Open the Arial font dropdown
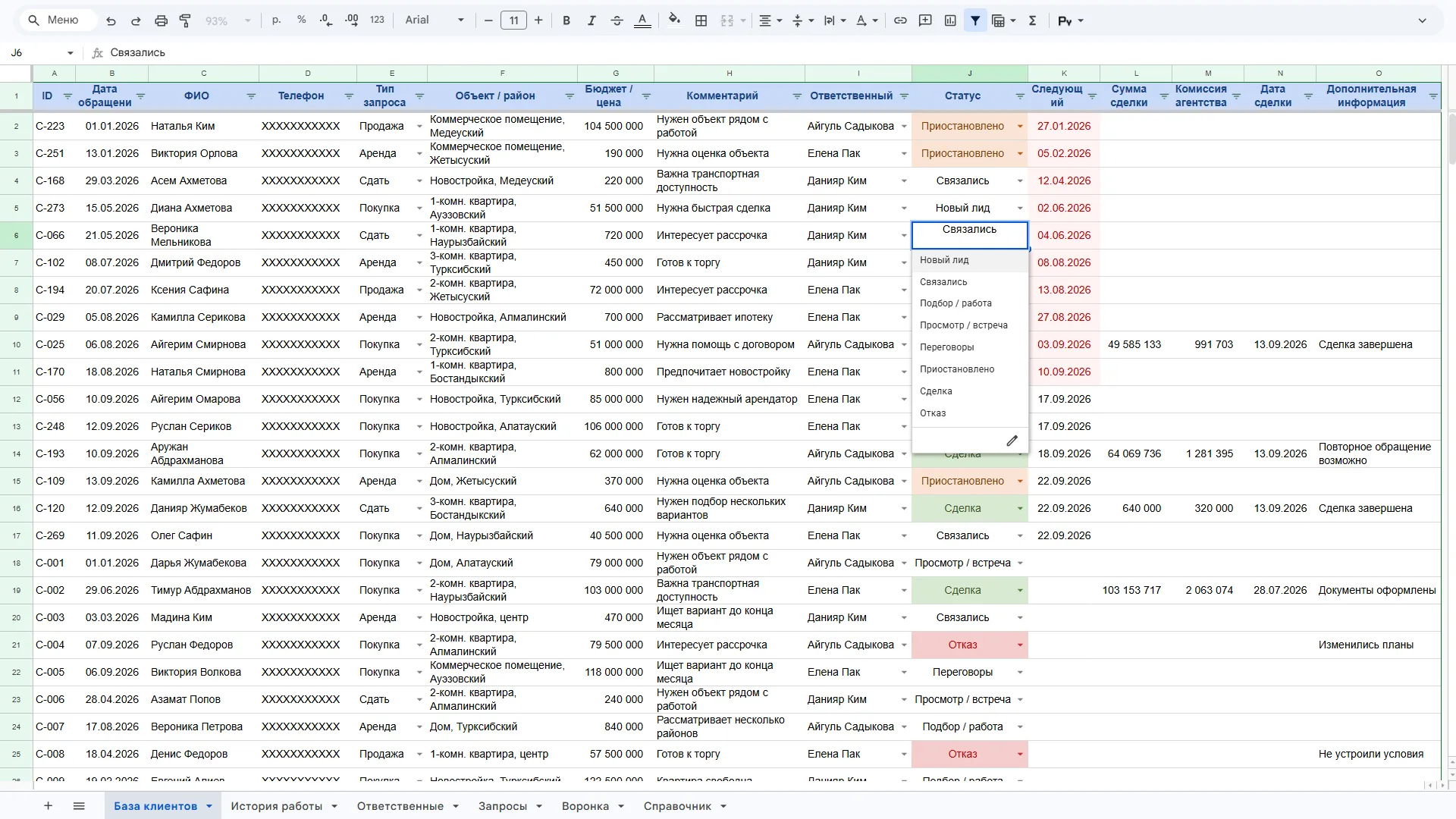The height and width of the screenshot is (819, 1456). click(x=434, y=20)
